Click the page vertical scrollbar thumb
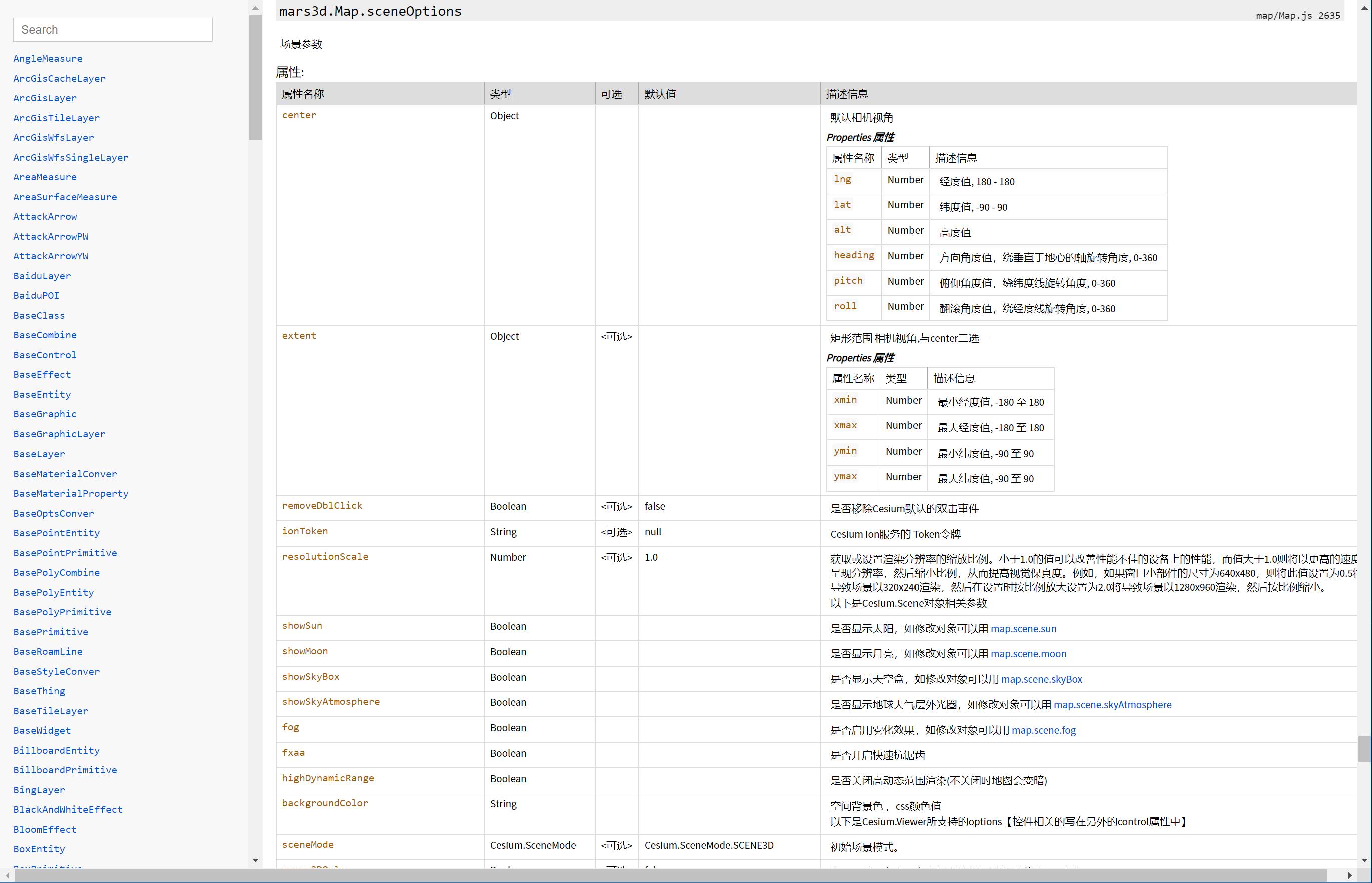1372x883 pixels. click(1364, 749)
